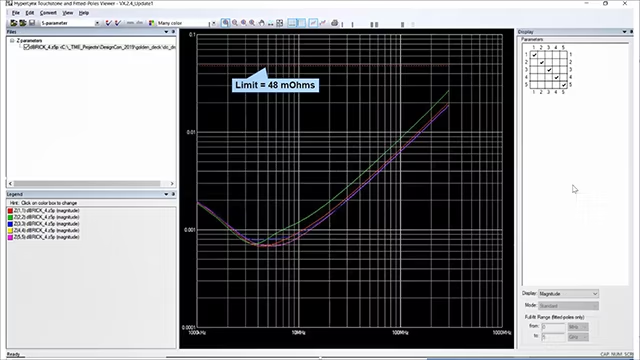Open the Display panel dropdown arrow
The image size is (640, 360).
624,32
